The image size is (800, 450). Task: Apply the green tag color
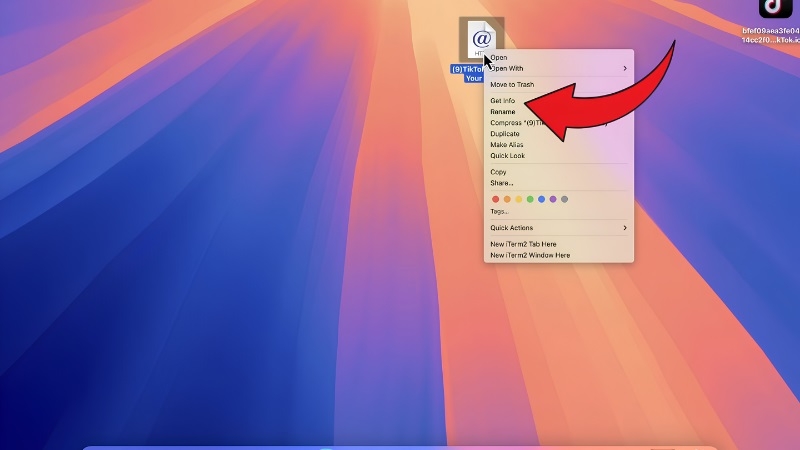pyautogui.click(x=530, y=199)
